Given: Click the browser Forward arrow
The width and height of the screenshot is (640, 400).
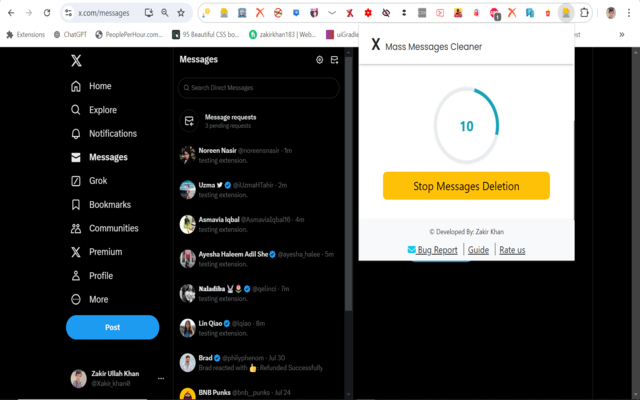Looking at the screenshot, I should tap(29, 13).
